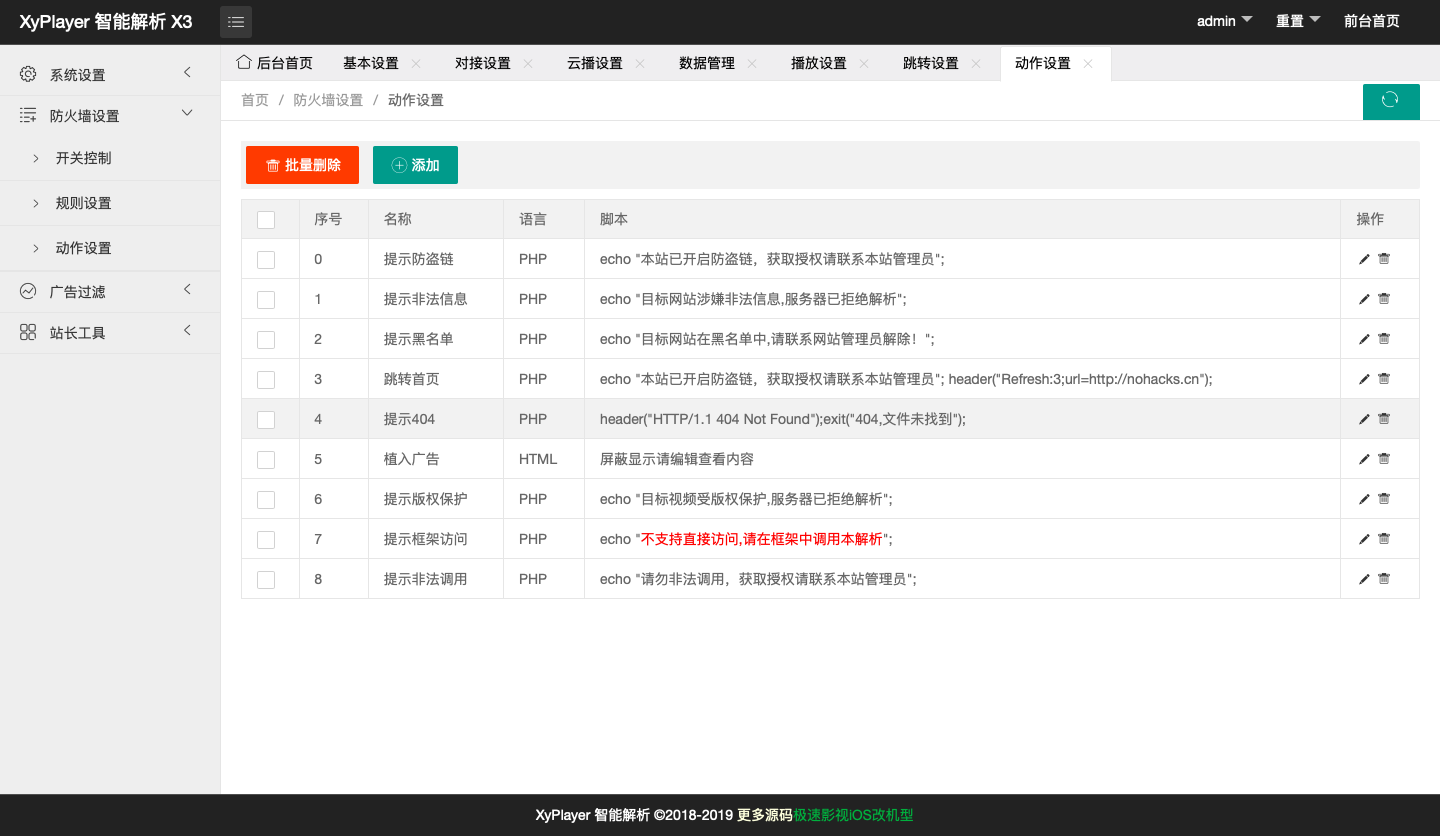Open 规则设置 in the sidebar

tap(84, 203)
